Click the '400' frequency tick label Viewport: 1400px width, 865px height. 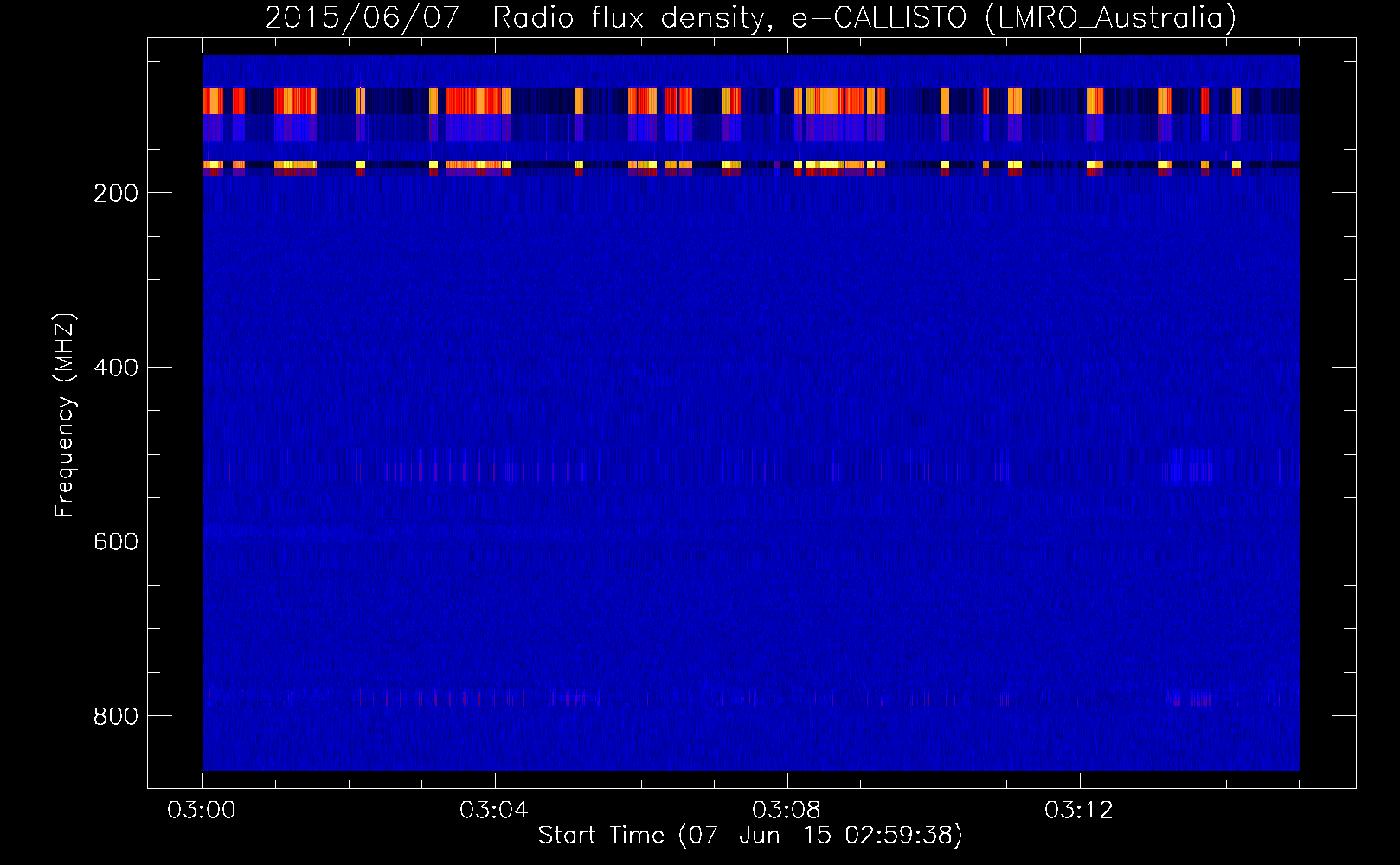[116, 368]
